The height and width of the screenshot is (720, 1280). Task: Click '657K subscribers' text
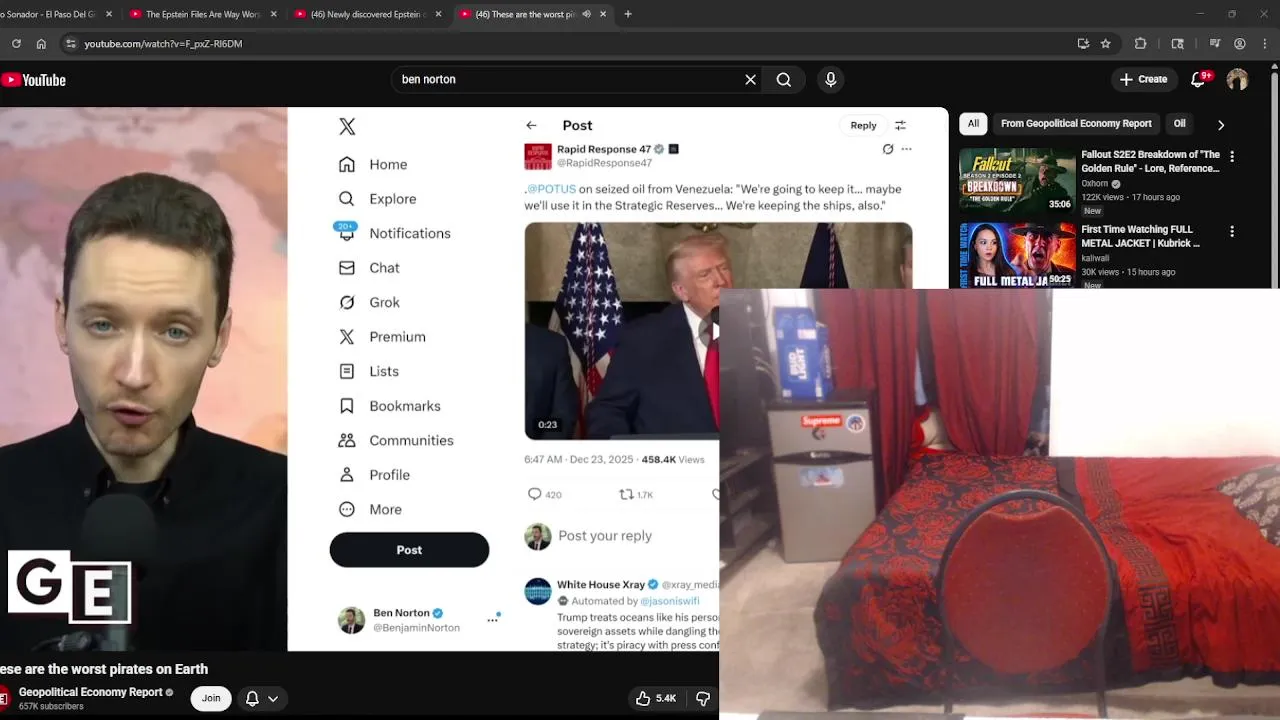pos(51,707)
